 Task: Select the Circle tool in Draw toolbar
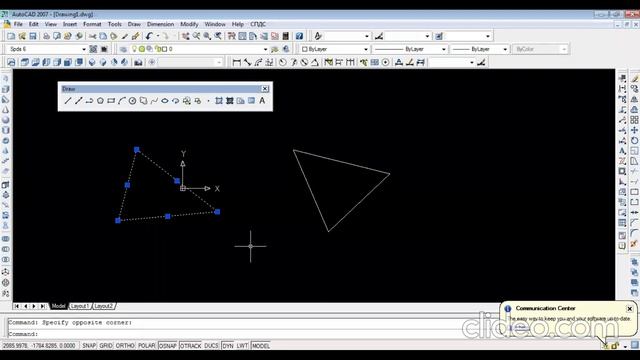point(132,101)
